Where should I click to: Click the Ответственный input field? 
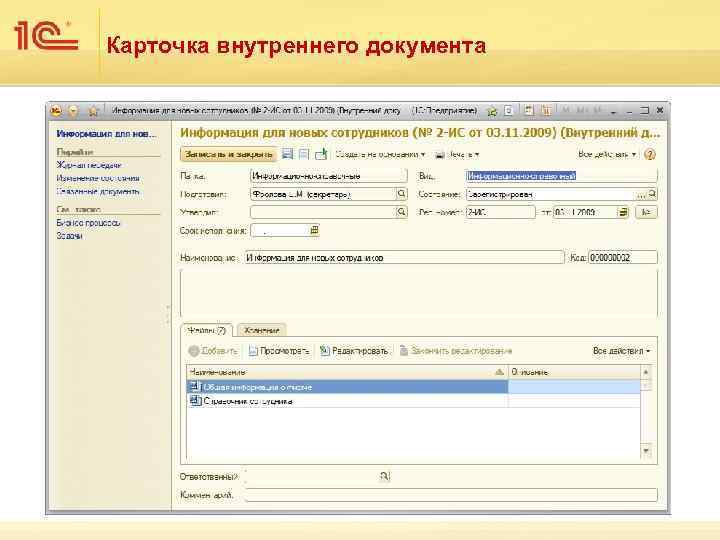click(312, 477)
